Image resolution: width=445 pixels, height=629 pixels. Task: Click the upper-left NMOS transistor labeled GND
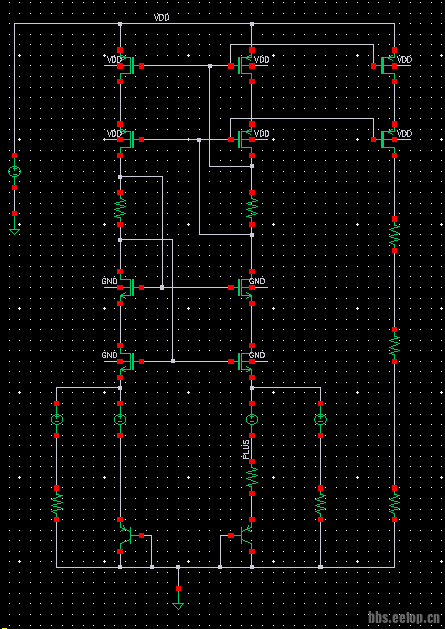[x=126, y=287]
